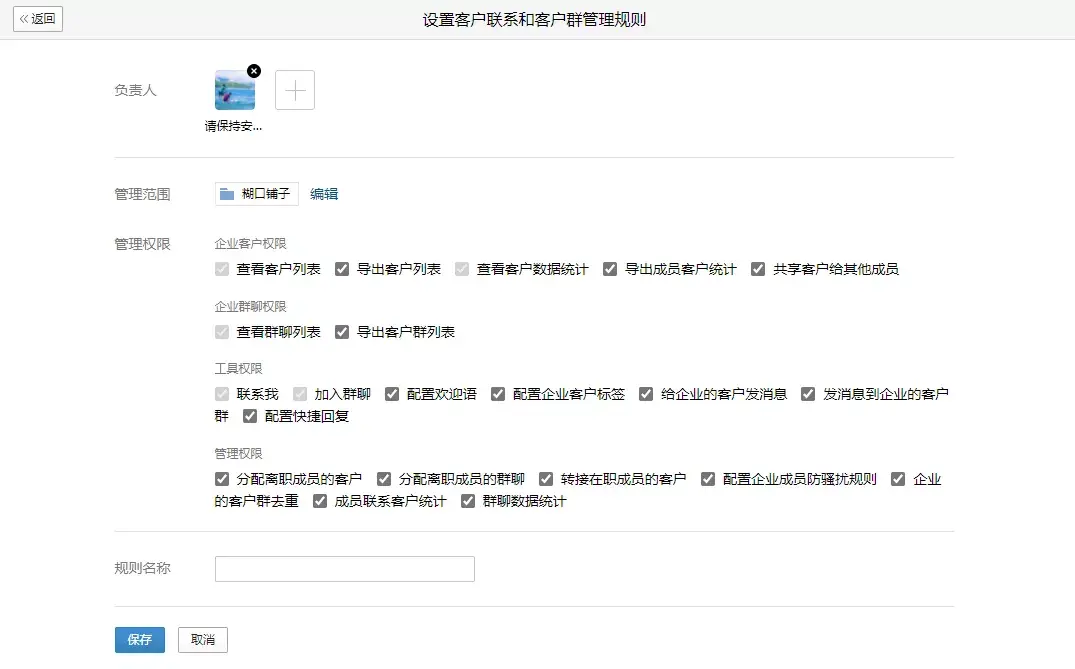Viewport: 1075px width, 669px height.
Task: Enable the 配置欢迎语 checkbox
Action: tap(391, 394)
